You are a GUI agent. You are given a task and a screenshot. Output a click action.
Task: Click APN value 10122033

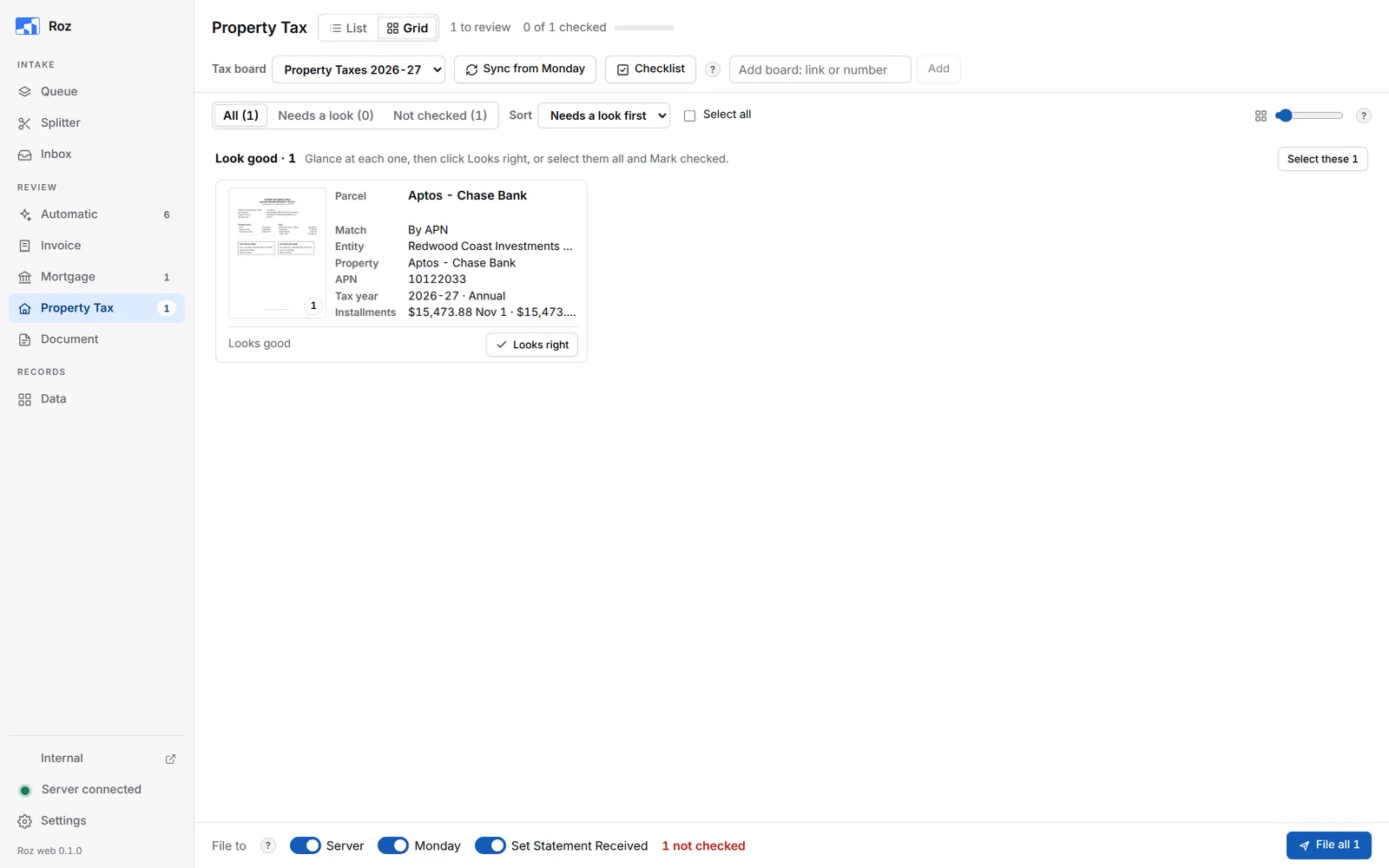[x=437, y=279]
